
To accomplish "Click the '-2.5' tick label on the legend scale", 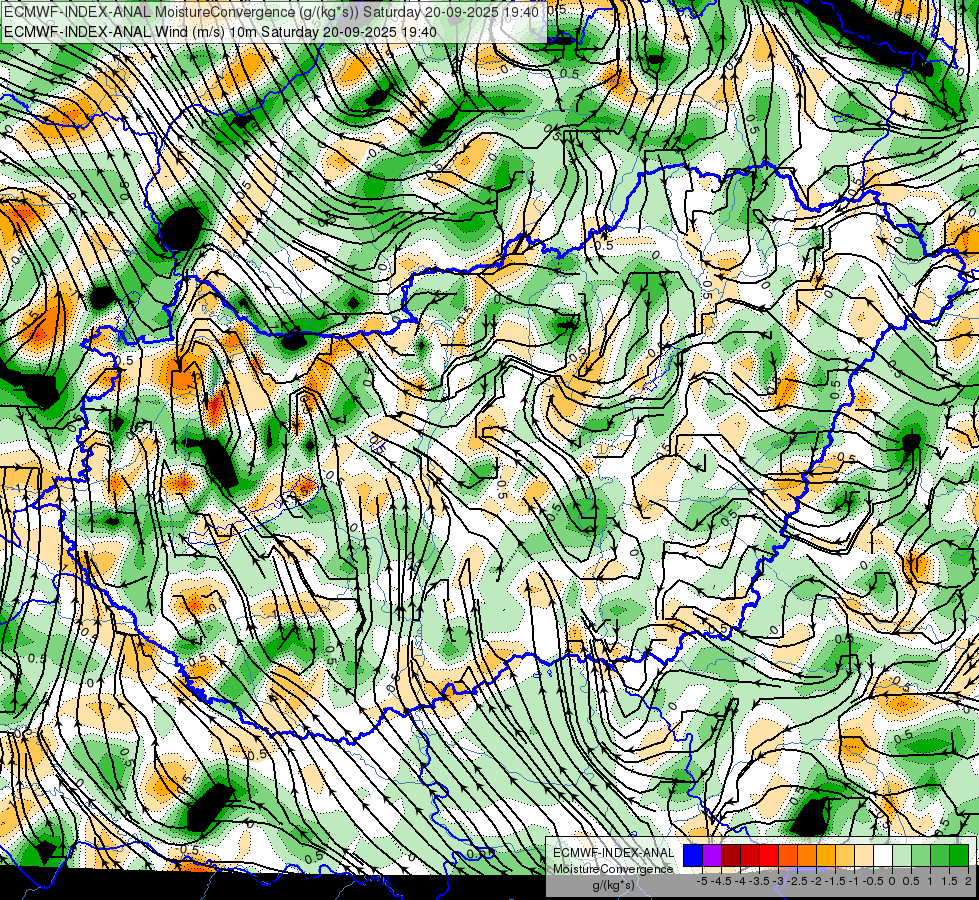I will (x=797, y=881).
